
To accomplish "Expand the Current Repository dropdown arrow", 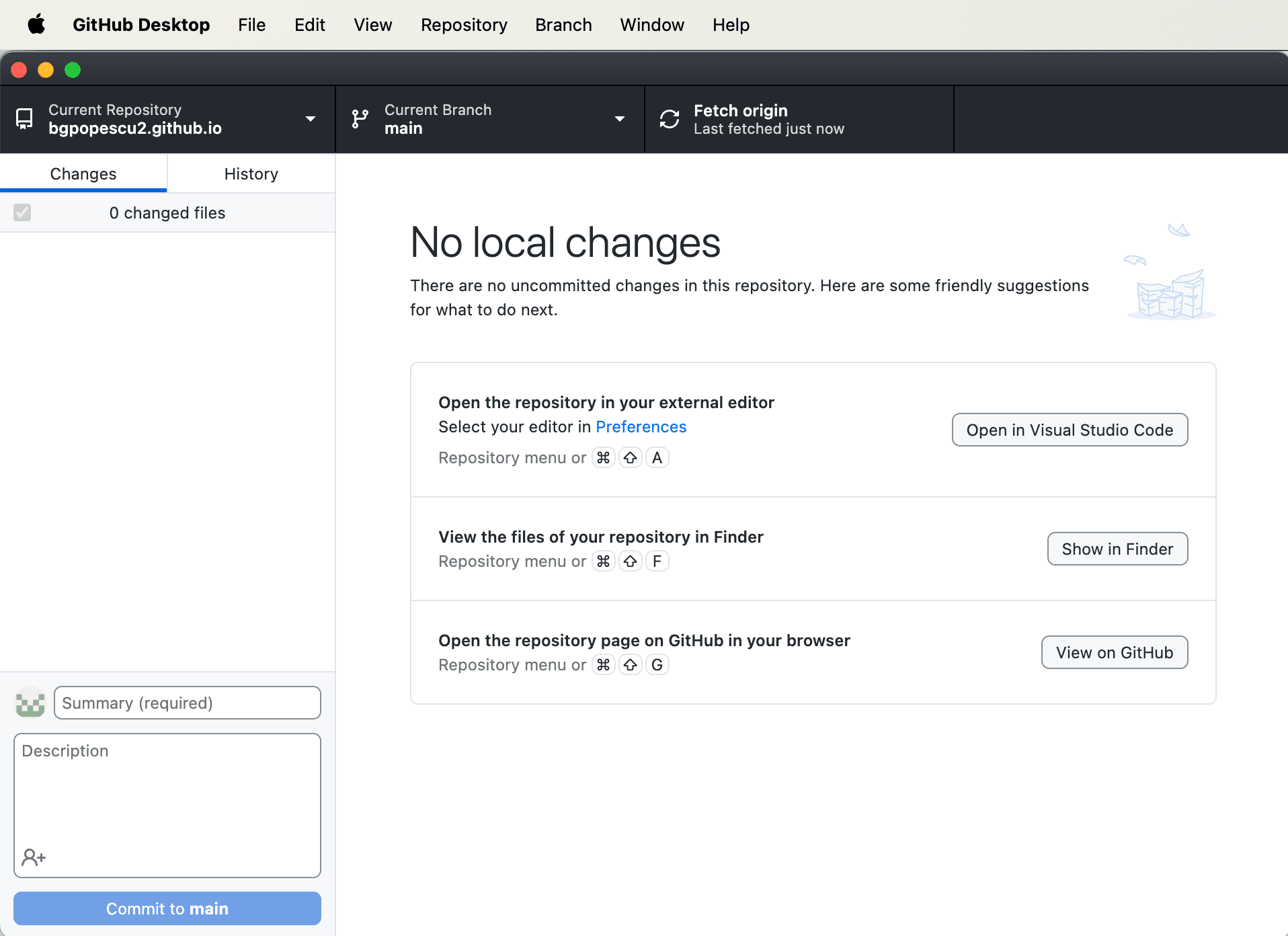I will [x=311, y=119].
